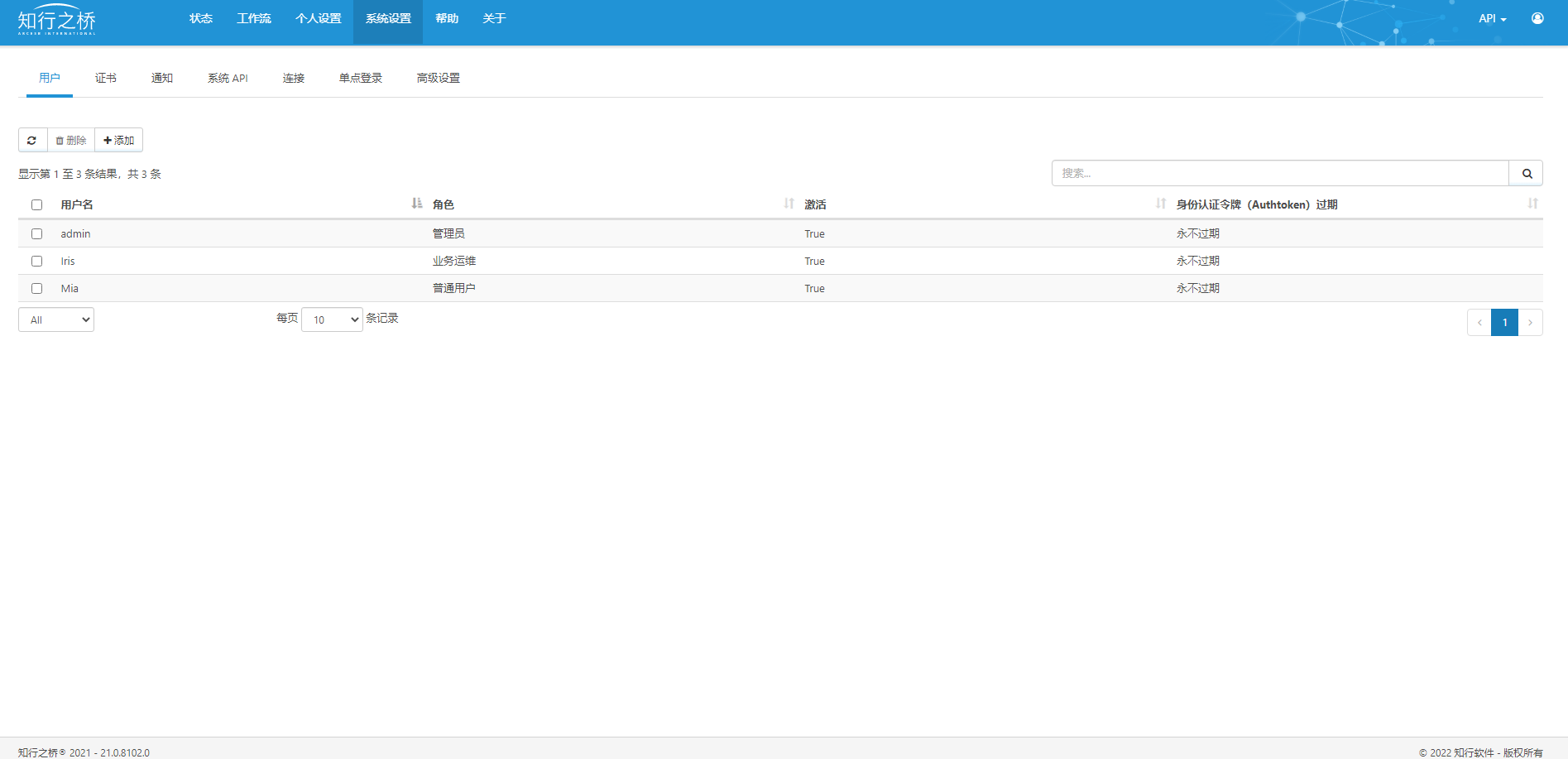Click the refresh icon button

click(x=32, y=140)
